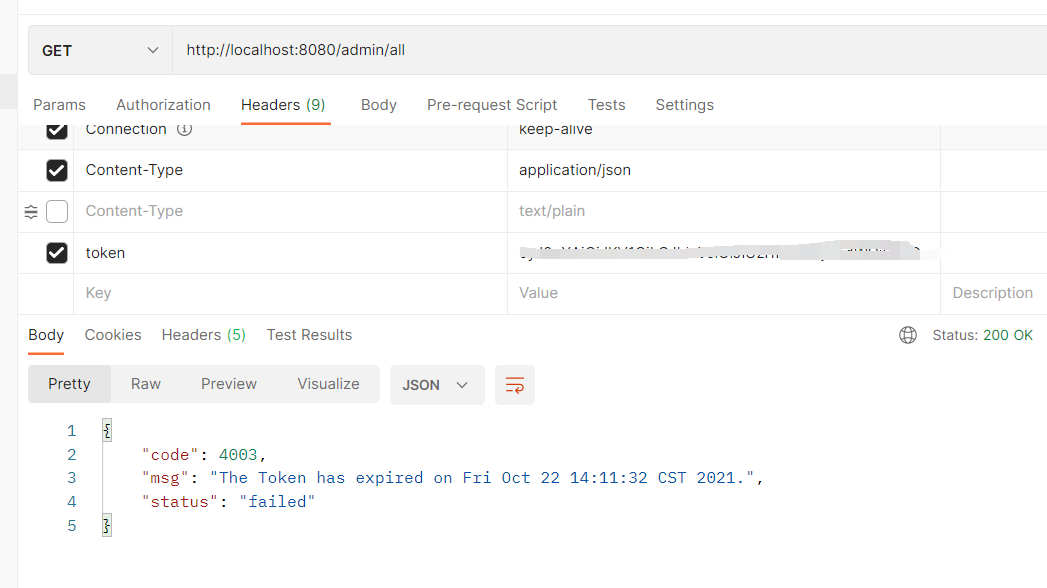1047x588 pixels.
Task: Select the Raw response view
Action: tap(146, 384)
